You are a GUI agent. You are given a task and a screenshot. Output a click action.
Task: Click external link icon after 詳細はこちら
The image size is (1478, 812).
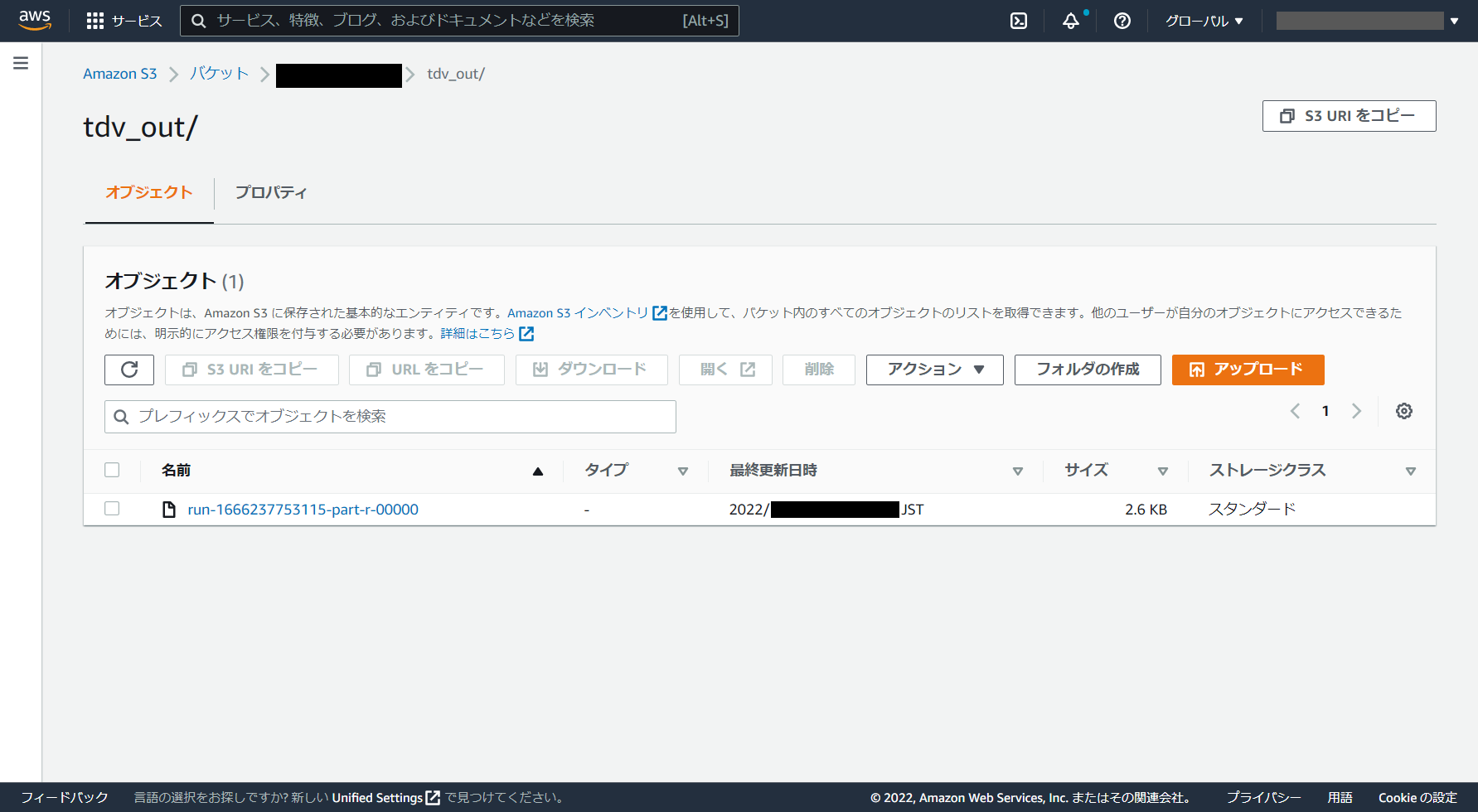(526, 334)
